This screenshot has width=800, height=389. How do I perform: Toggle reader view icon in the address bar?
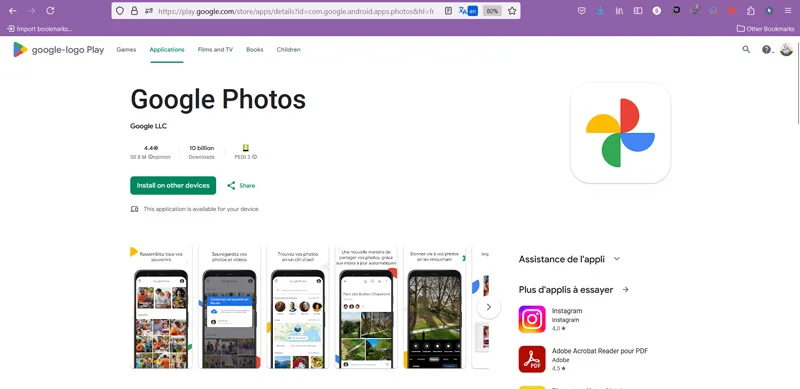448,11
